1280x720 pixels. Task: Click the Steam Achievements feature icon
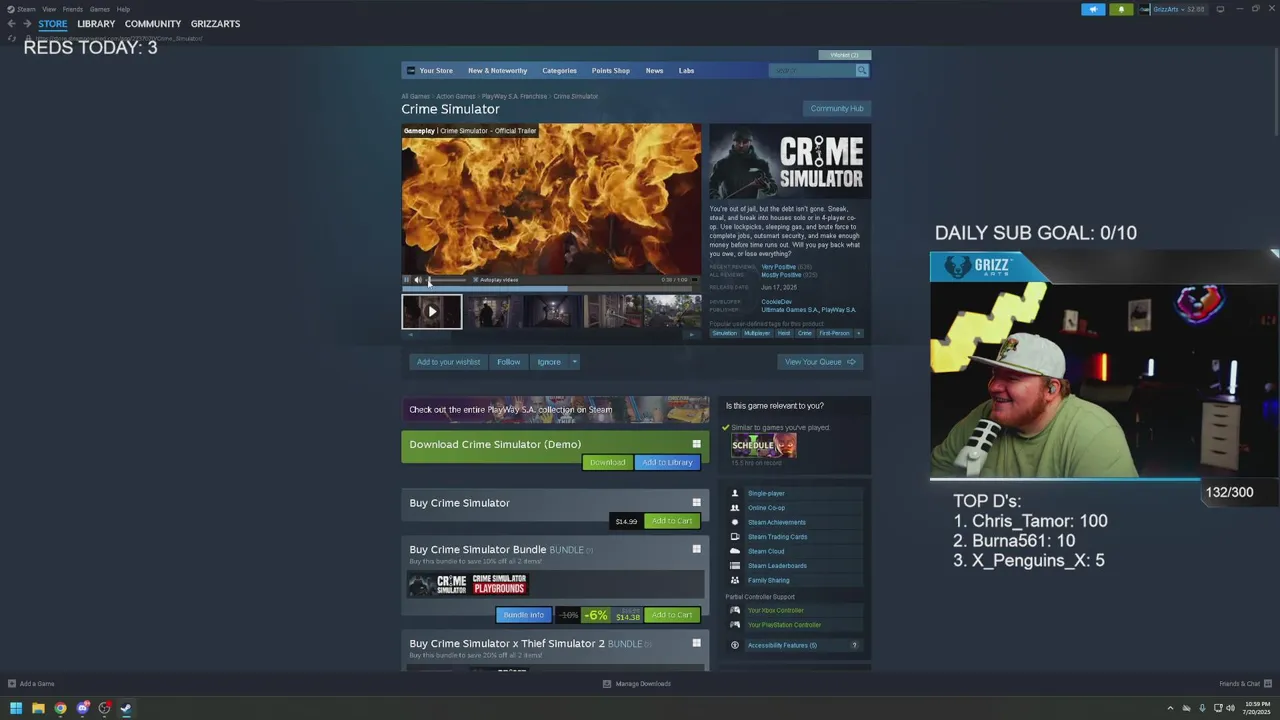(735, 522)
